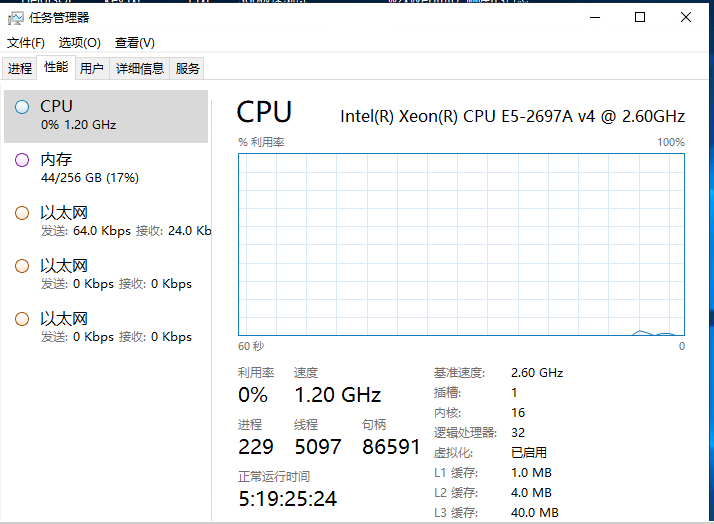Viewport: 714px width, 524px height.
Task: Click the third 以太网 orange circle icon
Action: pos(22,319)
